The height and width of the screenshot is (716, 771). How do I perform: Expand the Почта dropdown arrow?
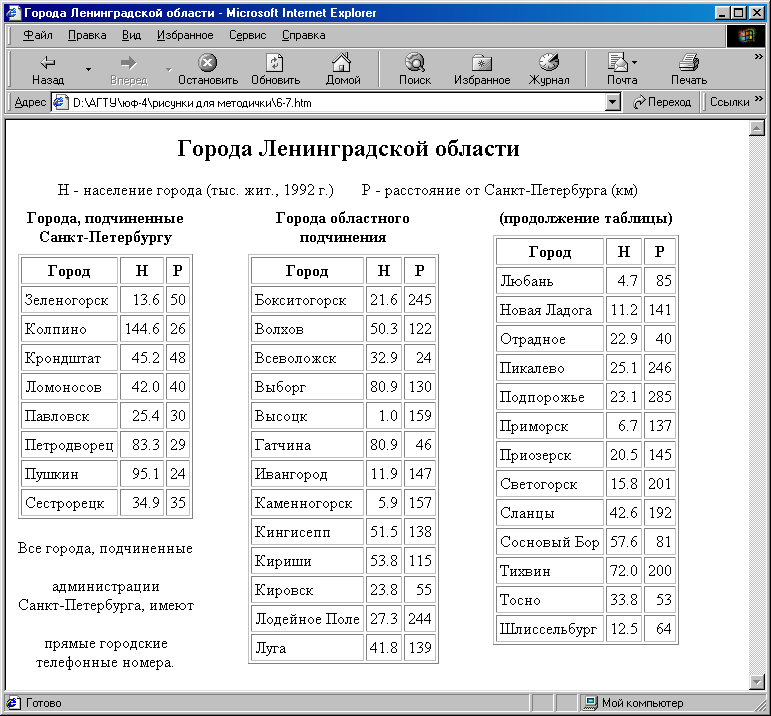coord(634,62)
